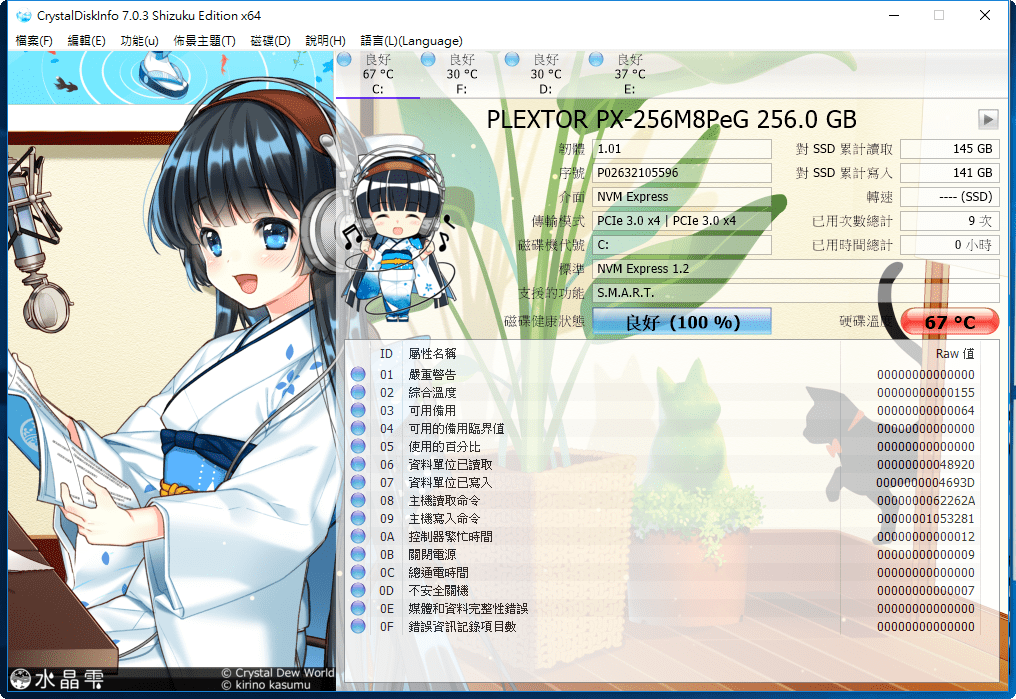This screenshot has width=1016, height=699.
Task: Click total SSD reads value 145 GB
Action: tap(950, 149)
